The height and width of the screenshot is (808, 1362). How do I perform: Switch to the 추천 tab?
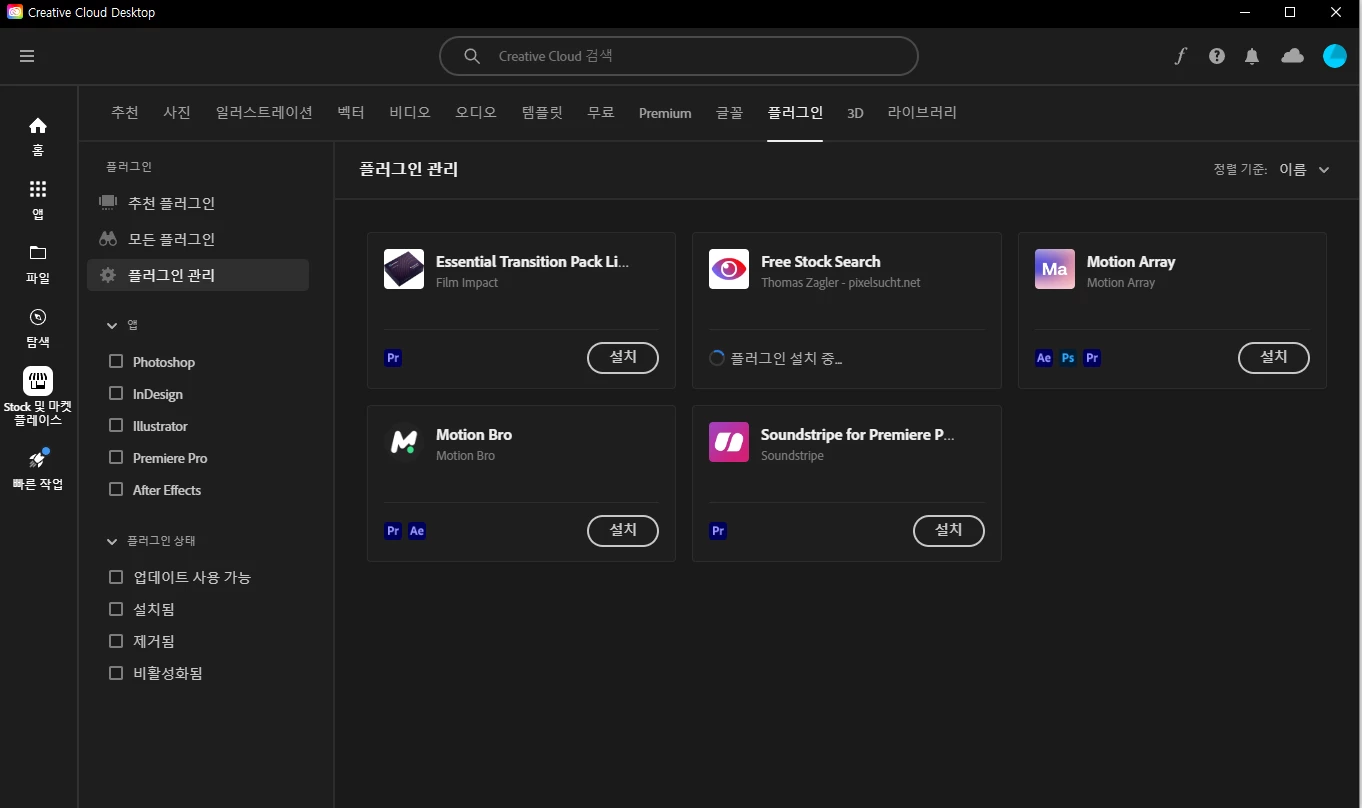125,113
